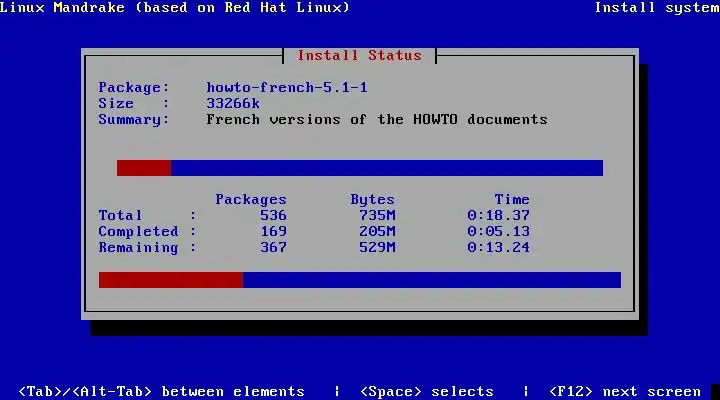Click the Install Status title
Image resolution: width=720 pixels, height=400 pixels.
(x=360, y=56)
